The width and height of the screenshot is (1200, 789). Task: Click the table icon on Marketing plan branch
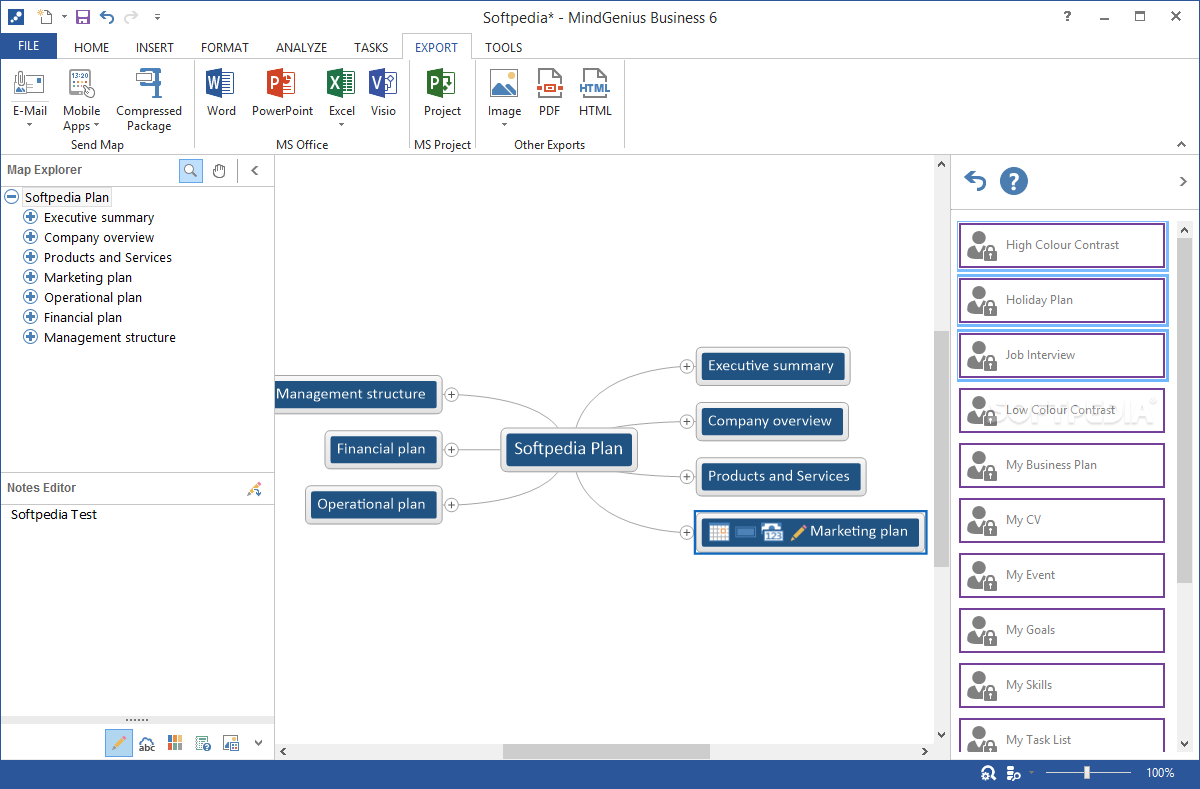pos(719,532)
